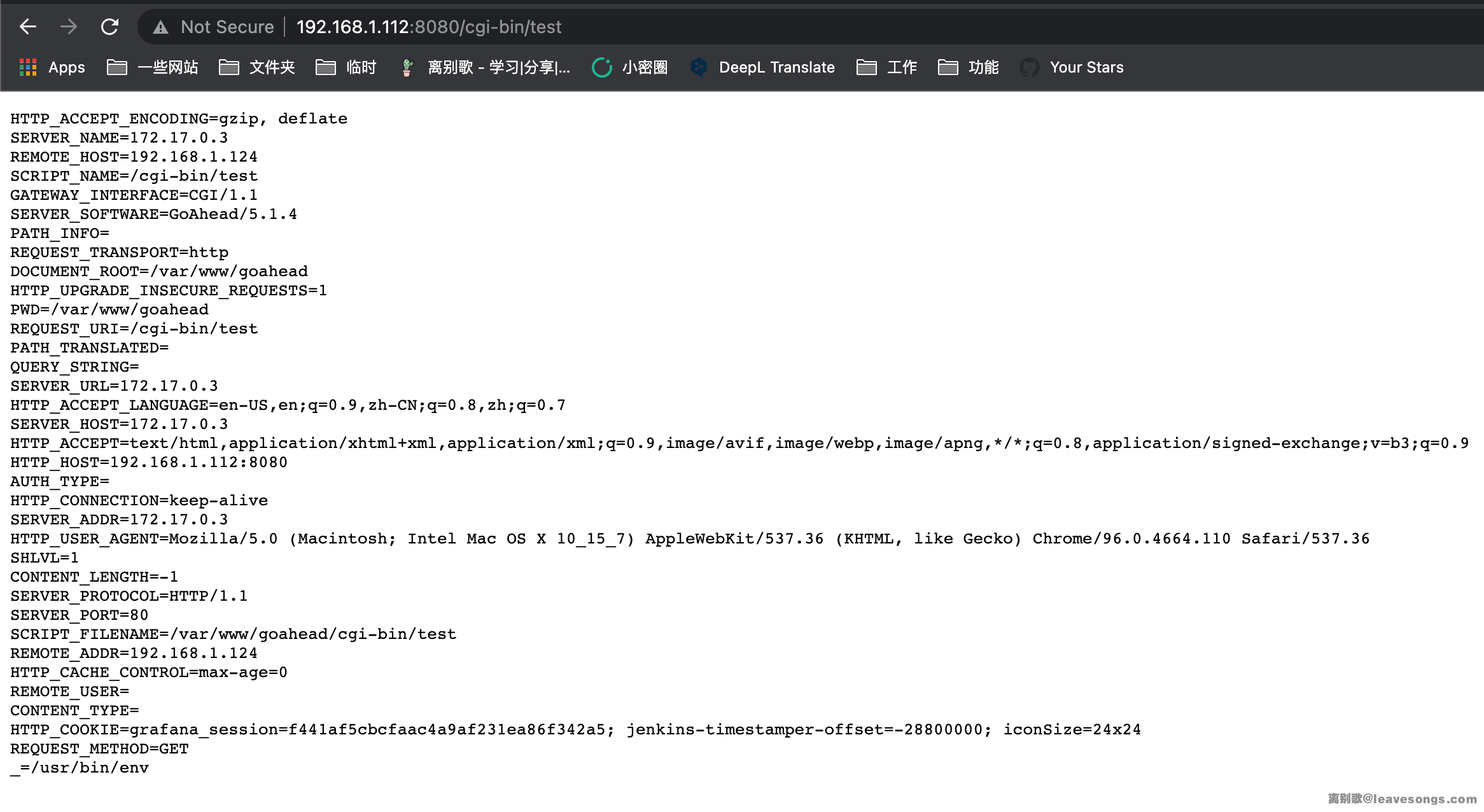
Task: Click the SERVER_SOFTWARE=GoAhead/5.1.4 line
Action: pyautogui.click(x=153, y=214)
